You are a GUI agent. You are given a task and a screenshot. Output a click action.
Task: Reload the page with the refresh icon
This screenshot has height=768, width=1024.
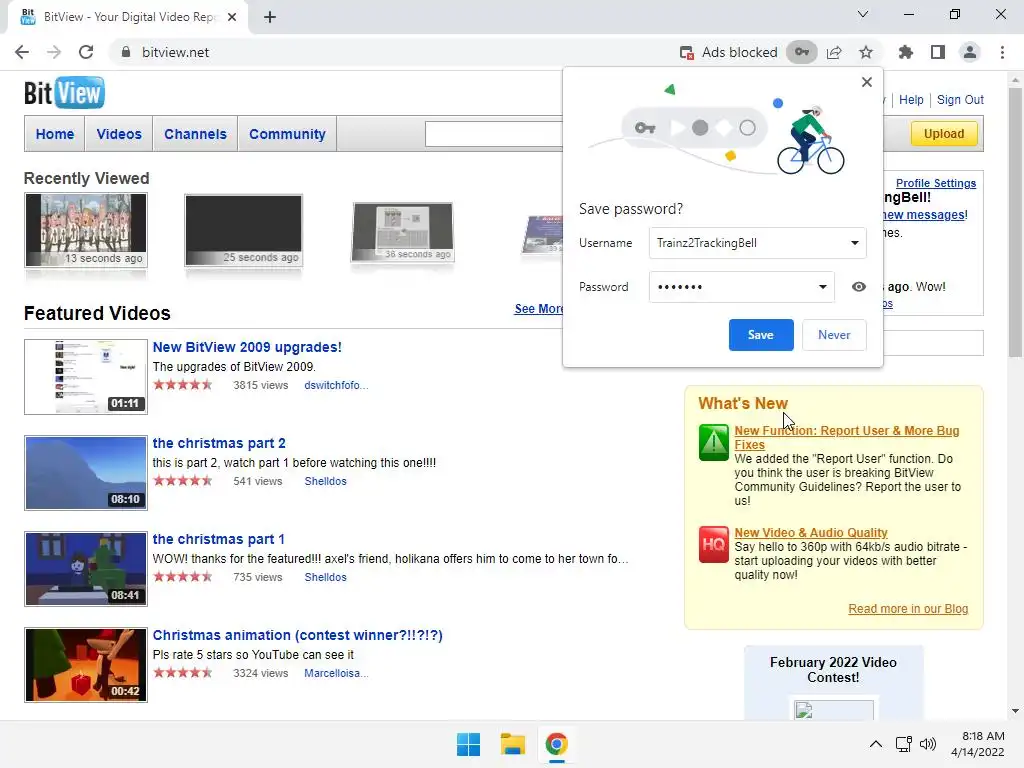click(x=86, y=52)
